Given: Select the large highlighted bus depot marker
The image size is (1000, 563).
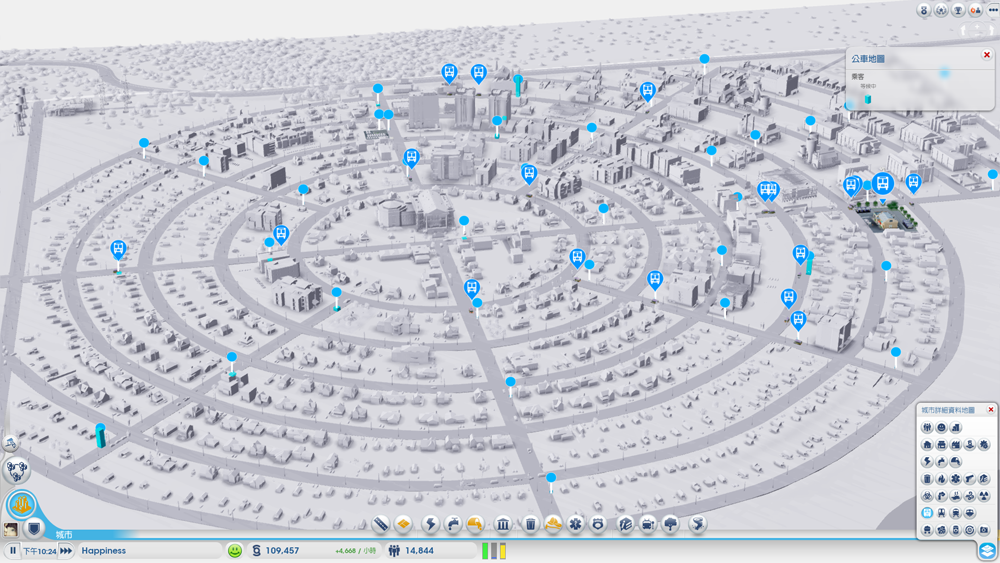Looking at the screenshot, I should coord(883,186).
